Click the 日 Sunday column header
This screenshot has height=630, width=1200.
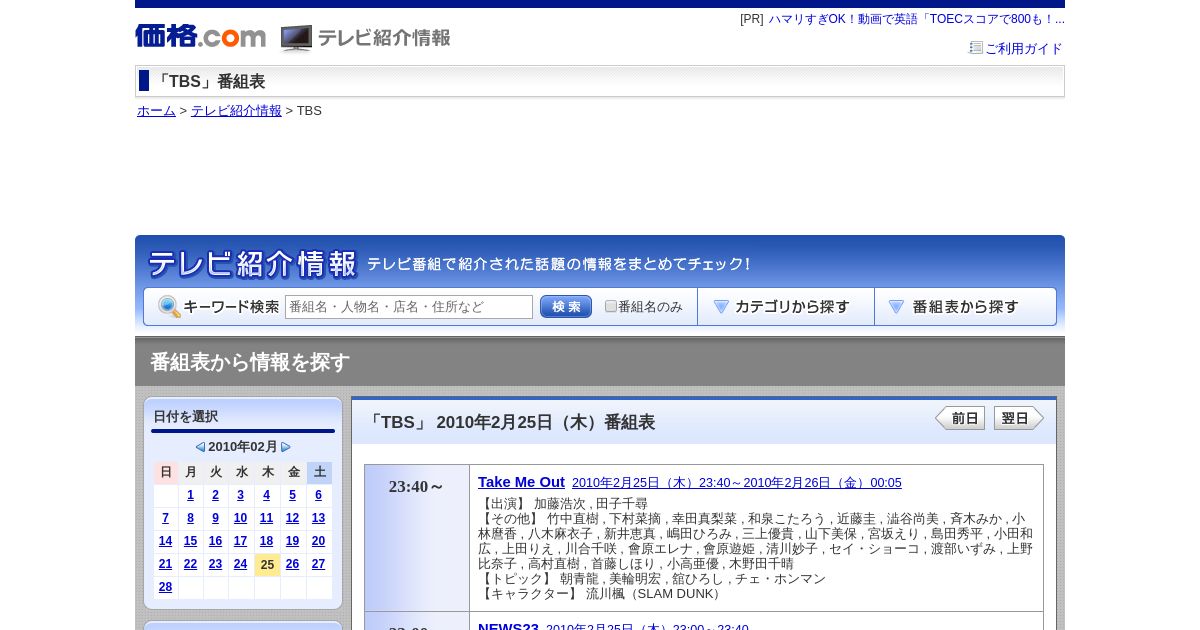point(166,472)
